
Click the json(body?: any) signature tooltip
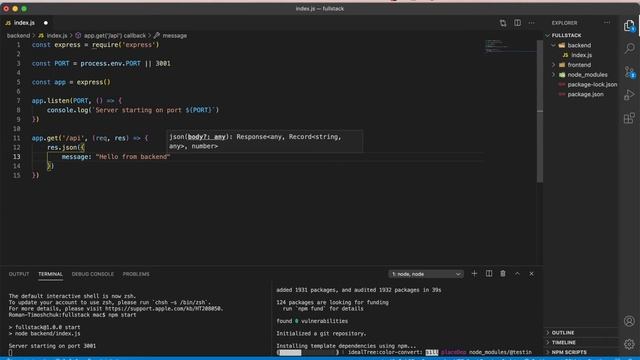coord(264,141)
